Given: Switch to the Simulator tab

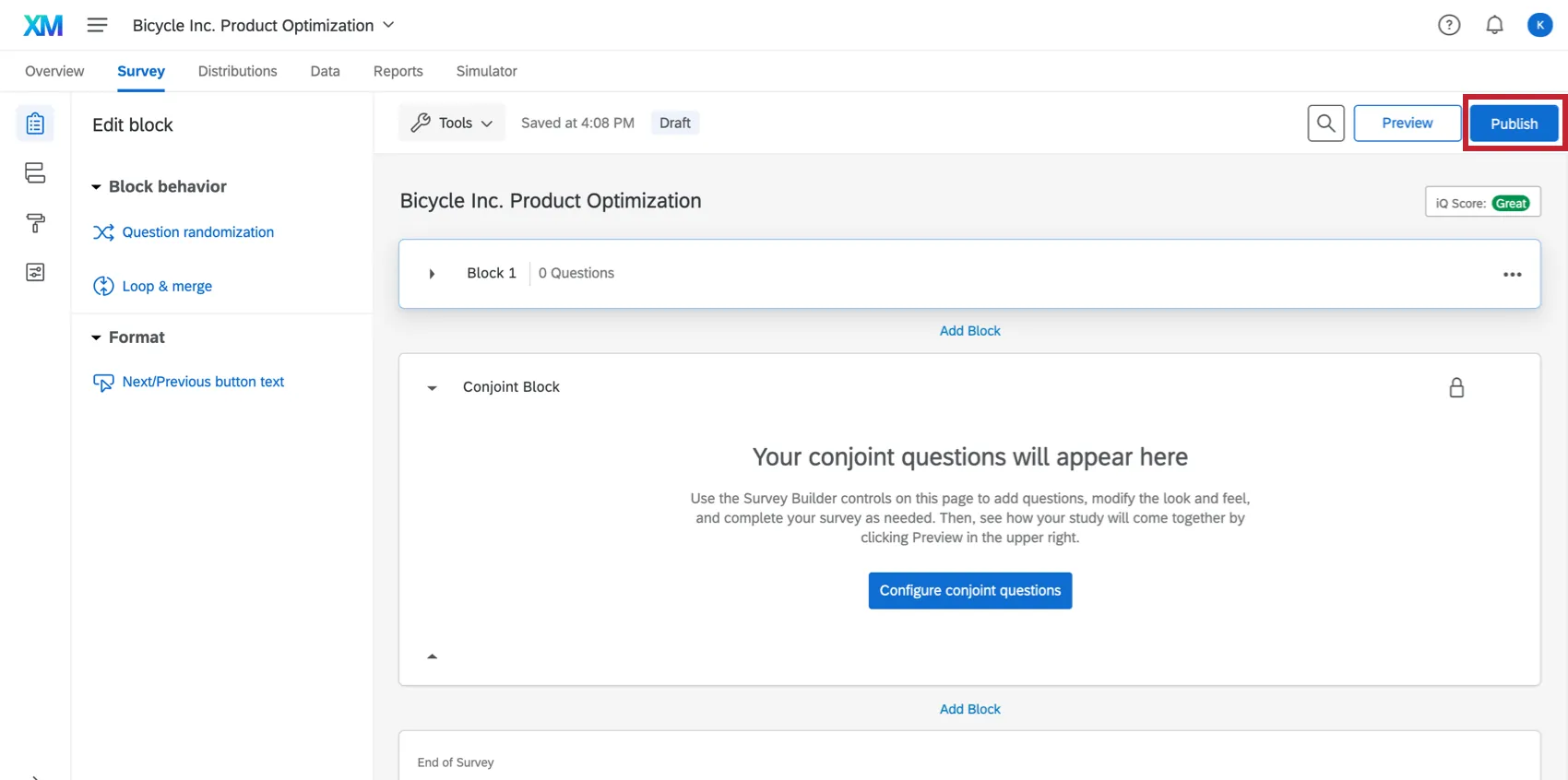Looking at the screenshot, I should coord(486,71).
